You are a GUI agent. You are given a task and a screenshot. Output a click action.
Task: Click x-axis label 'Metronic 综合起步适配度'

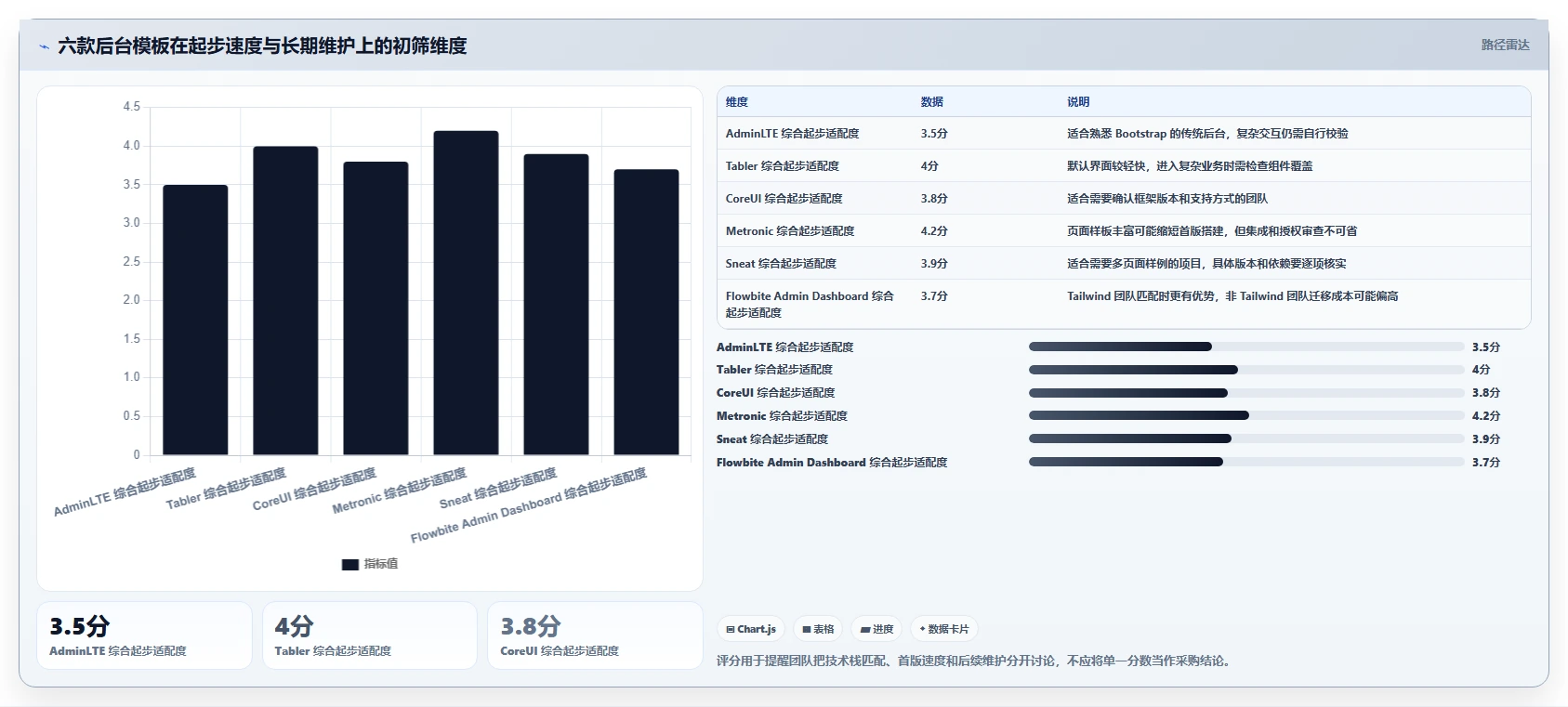coord(399,491)
